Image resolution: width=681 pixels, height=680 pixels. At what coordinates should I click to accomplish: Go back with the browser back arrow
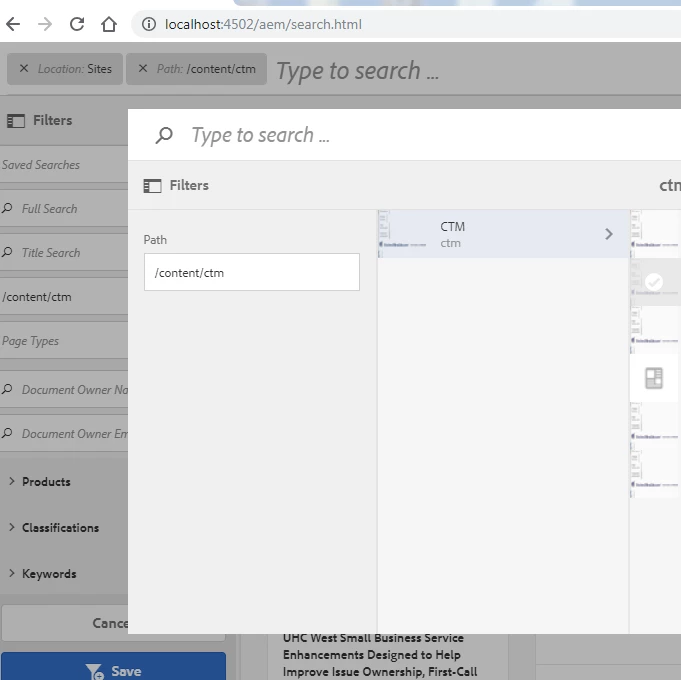click(13, 24)
